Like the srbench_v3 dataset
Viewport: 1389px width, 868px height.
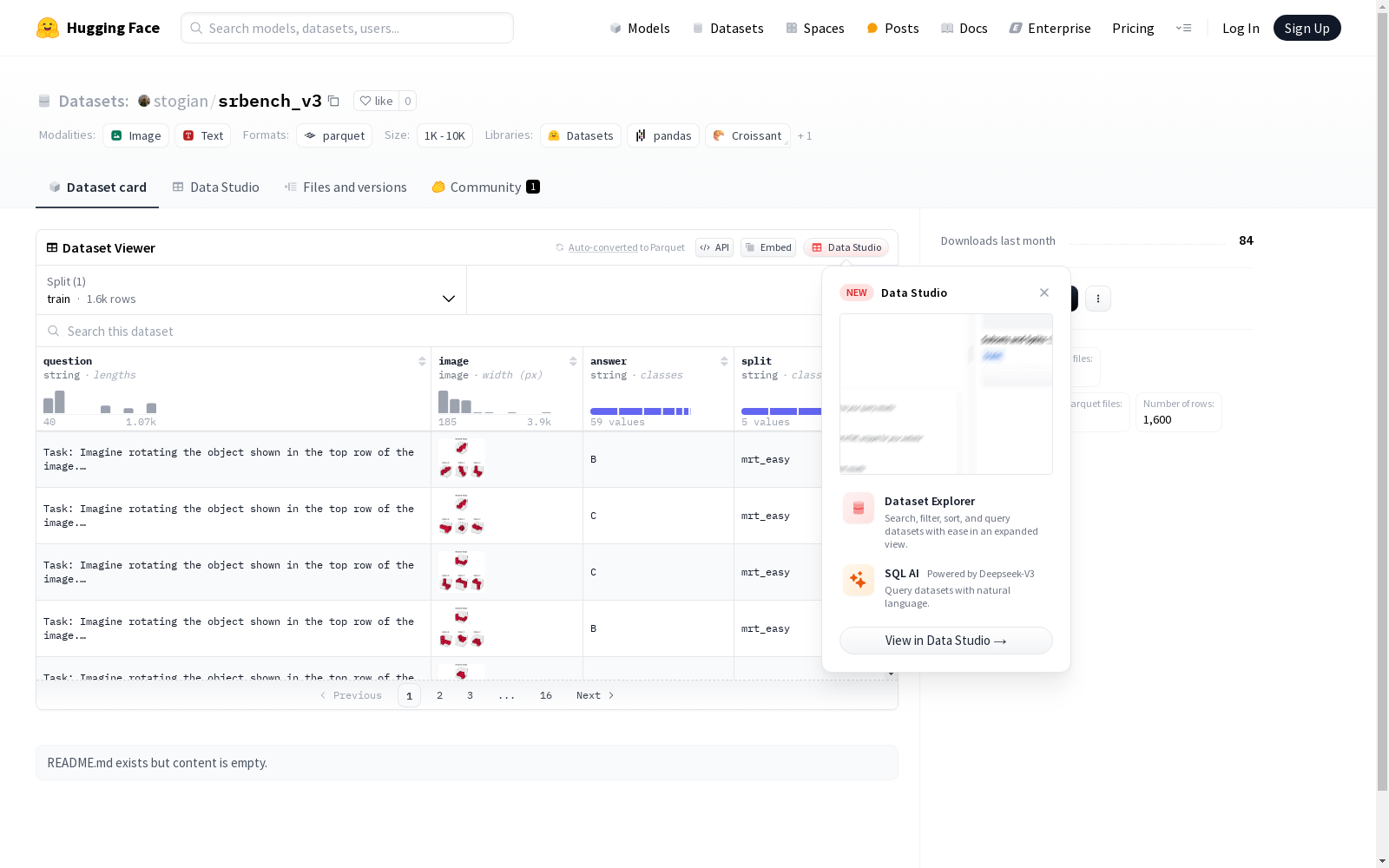tap(377, 101)
